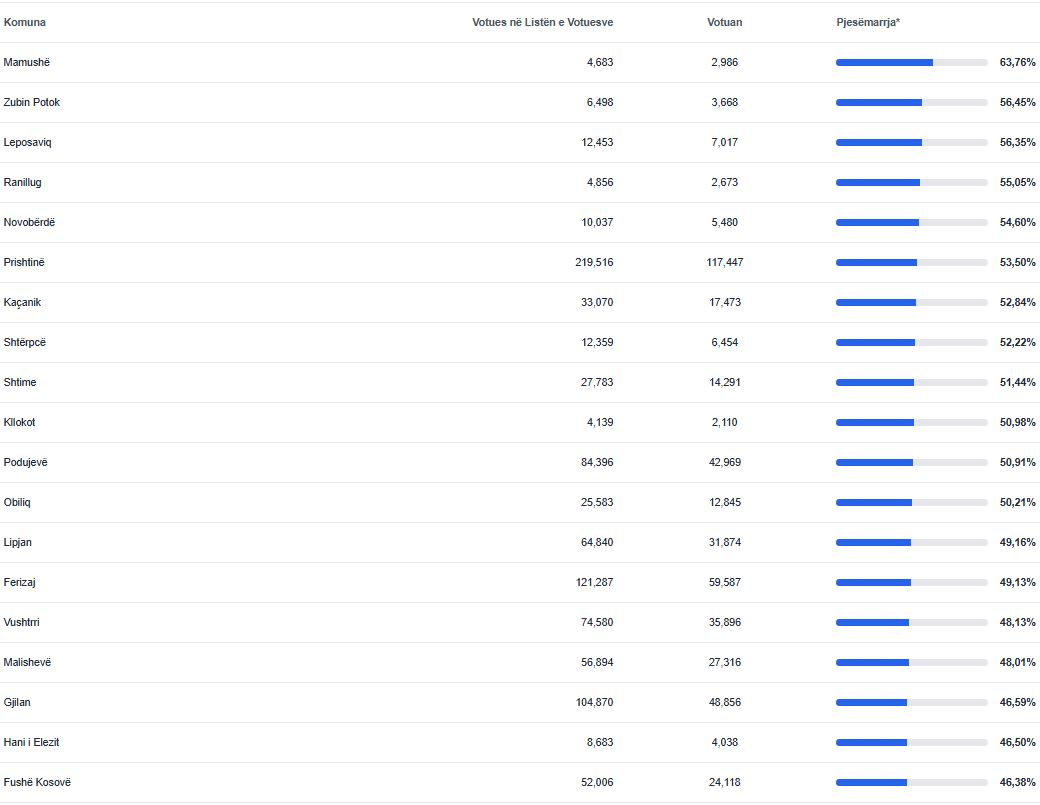Click the Gjilan turnout progress bar
The height and width of the screenshot is (805, 1040).
coord(911,702)
